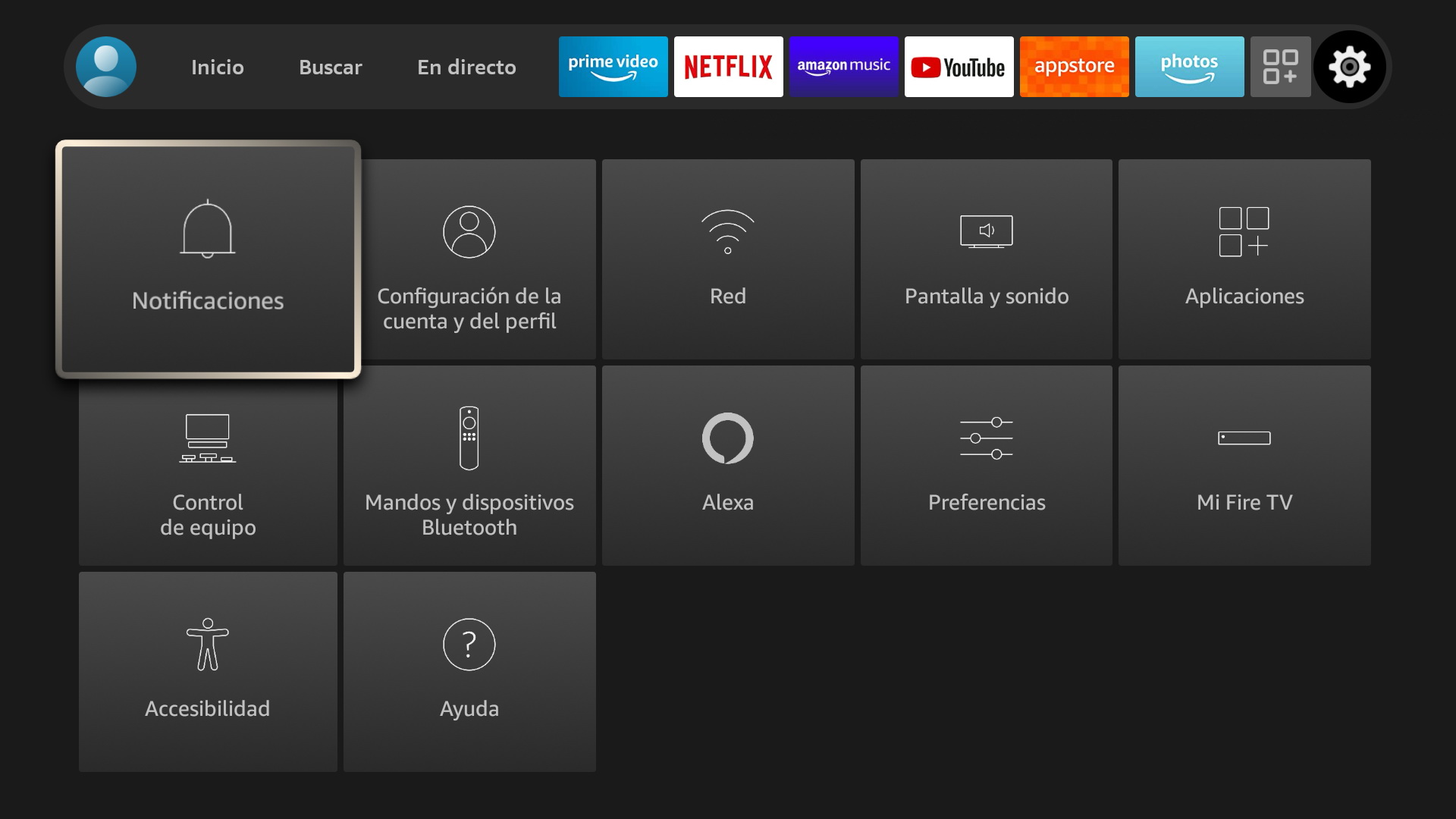Open Pantalla y sonido settings

(x=986, y=258)
